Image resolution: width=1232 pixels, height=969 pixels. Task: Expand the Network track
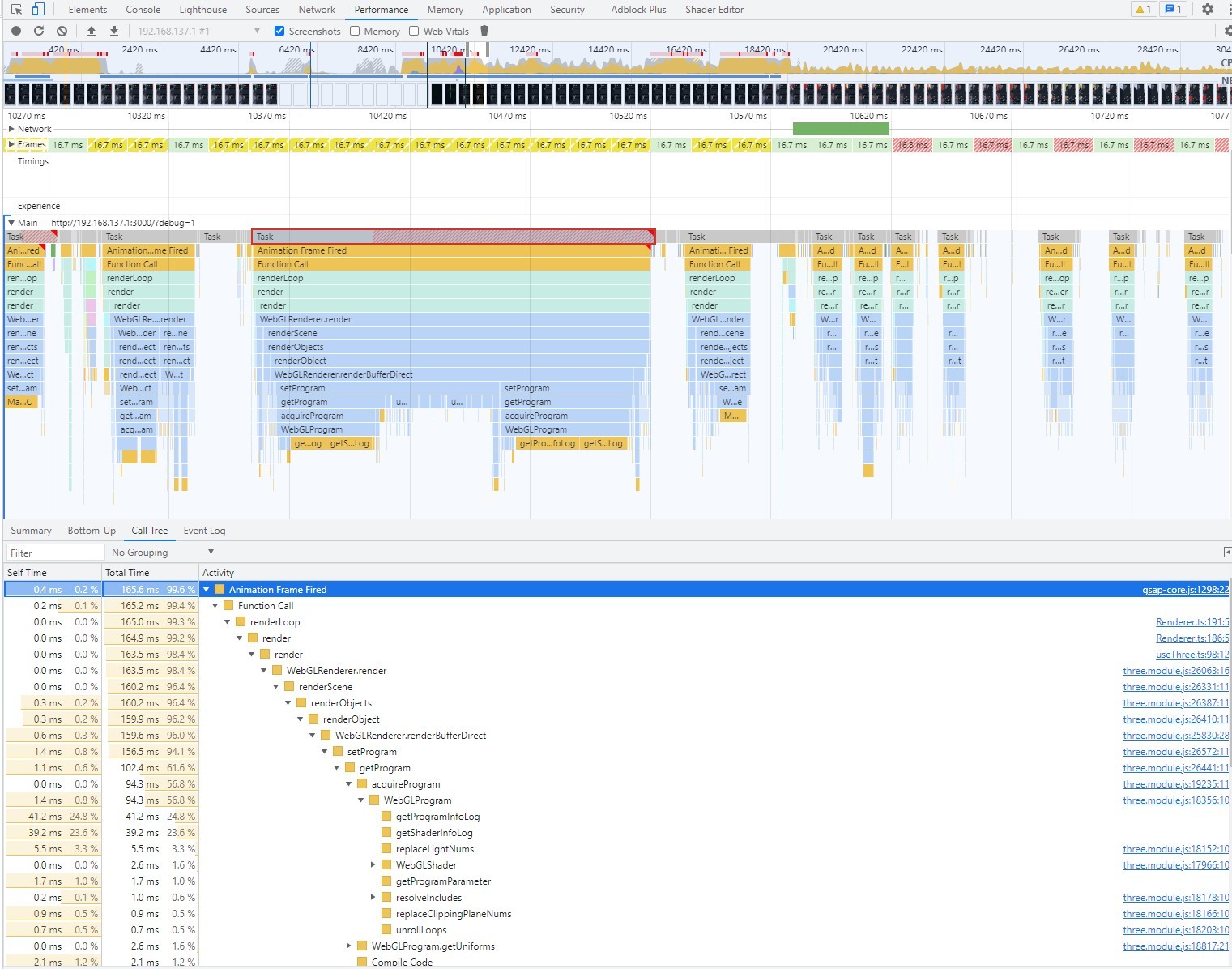pos(11,129)
